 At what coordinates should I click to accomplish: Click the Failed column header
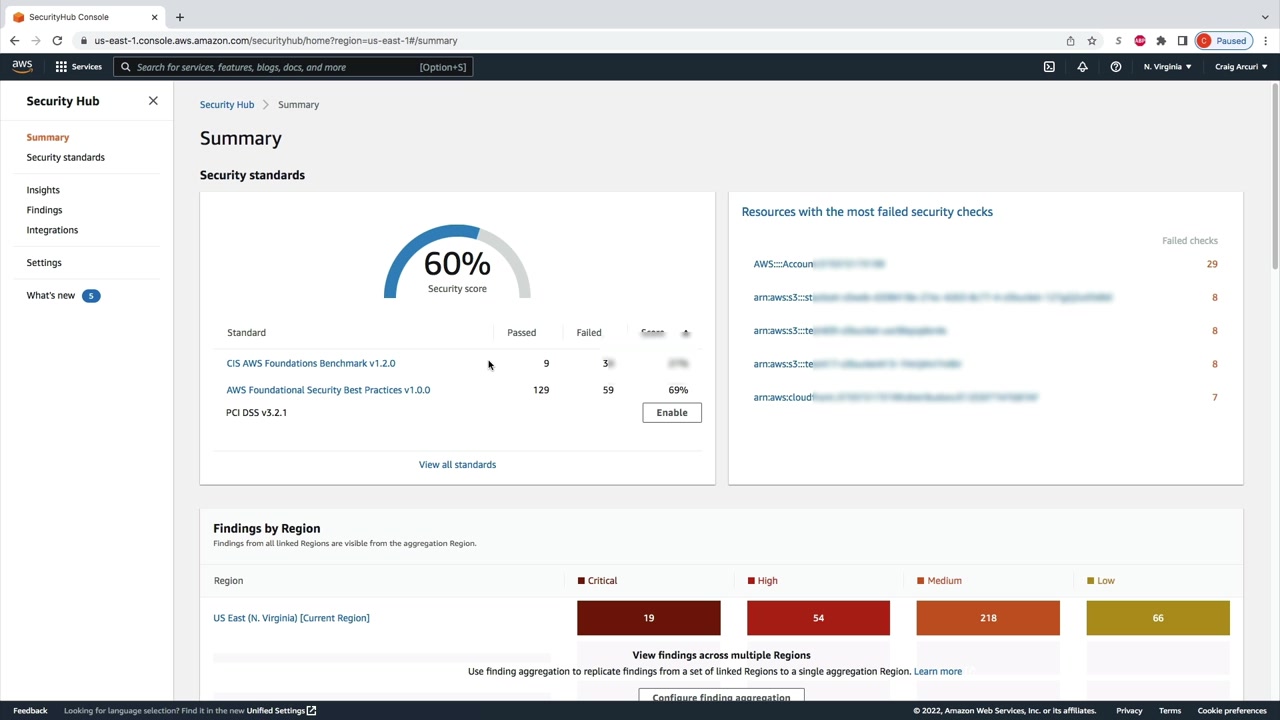click(x=589, y=333)
